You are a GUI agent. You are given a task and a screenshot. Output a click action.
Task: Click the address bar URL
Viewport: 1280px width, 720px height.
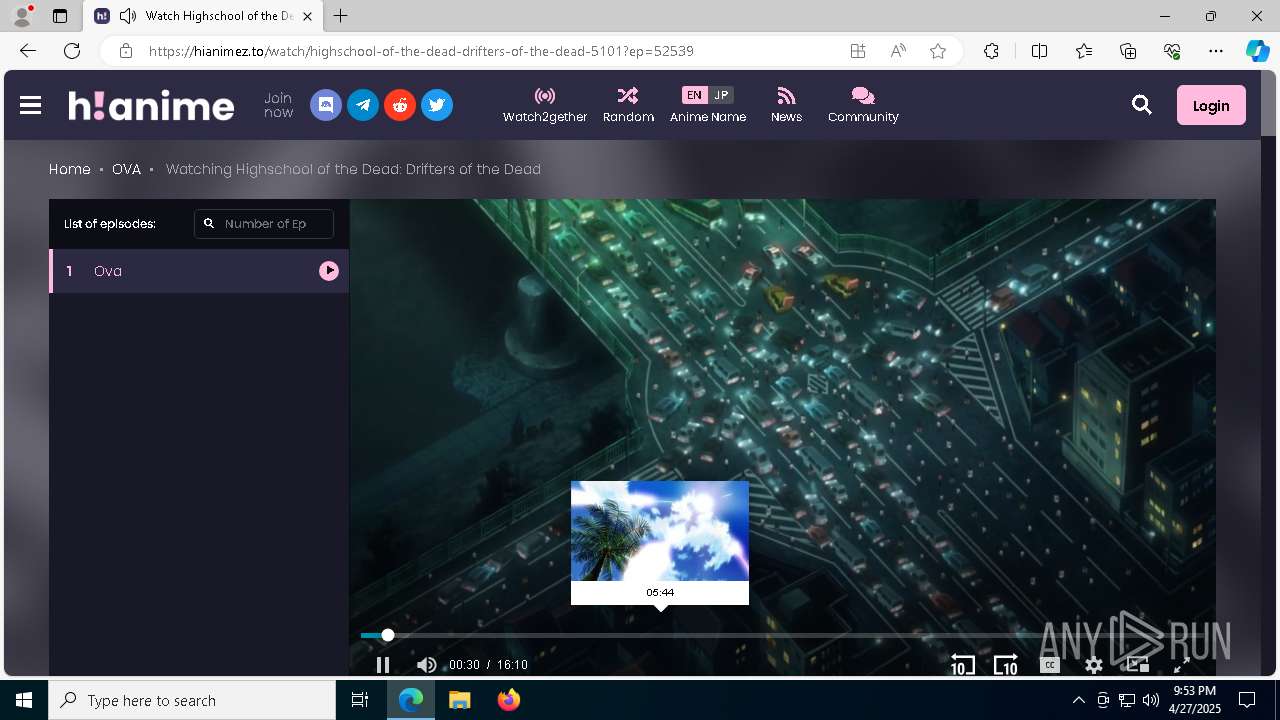[x=421, y=51]
